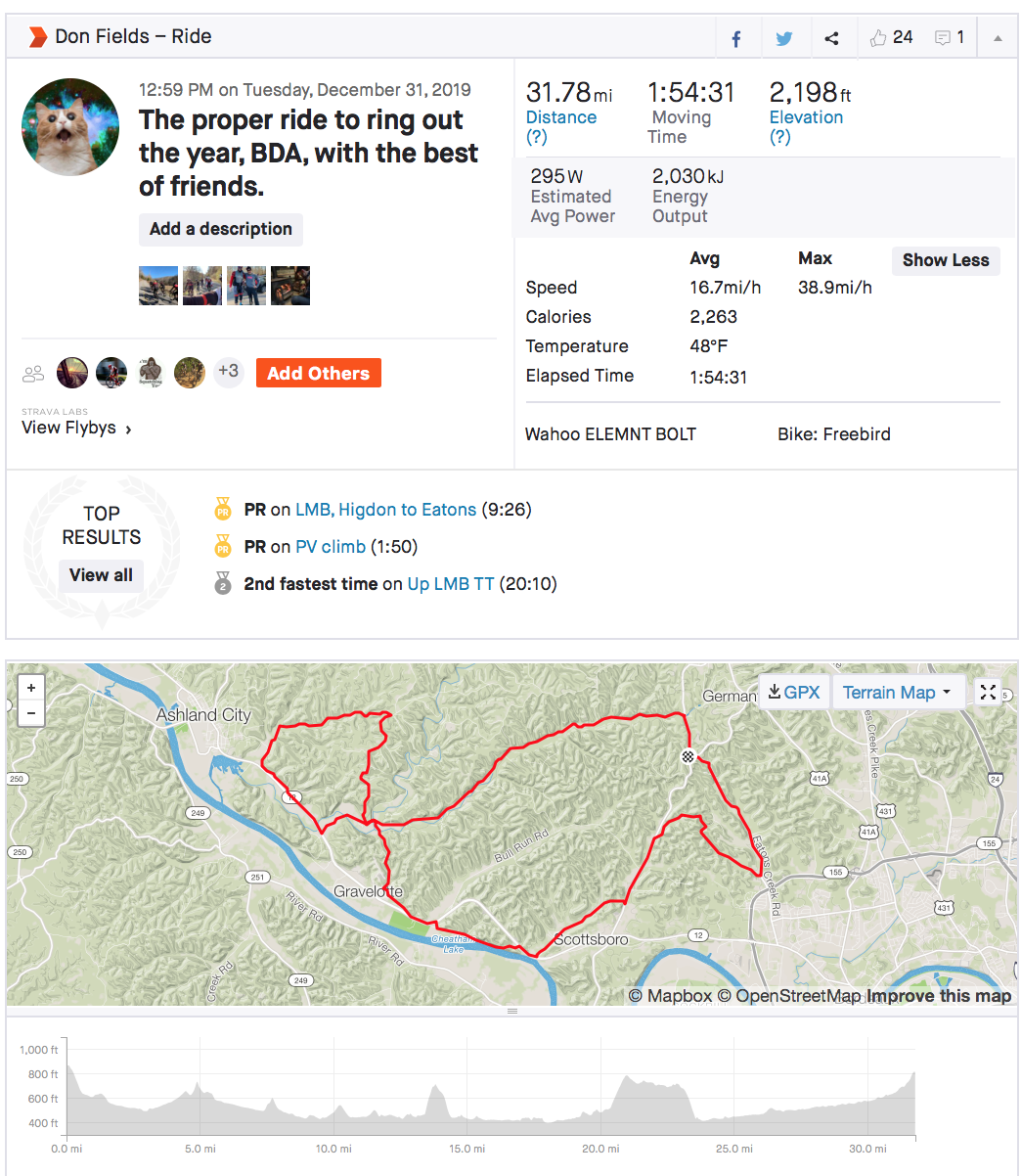Screen dimensions: 1021x1176
Task: Open comments via the speech bubble icon
Action: [943, 38]
